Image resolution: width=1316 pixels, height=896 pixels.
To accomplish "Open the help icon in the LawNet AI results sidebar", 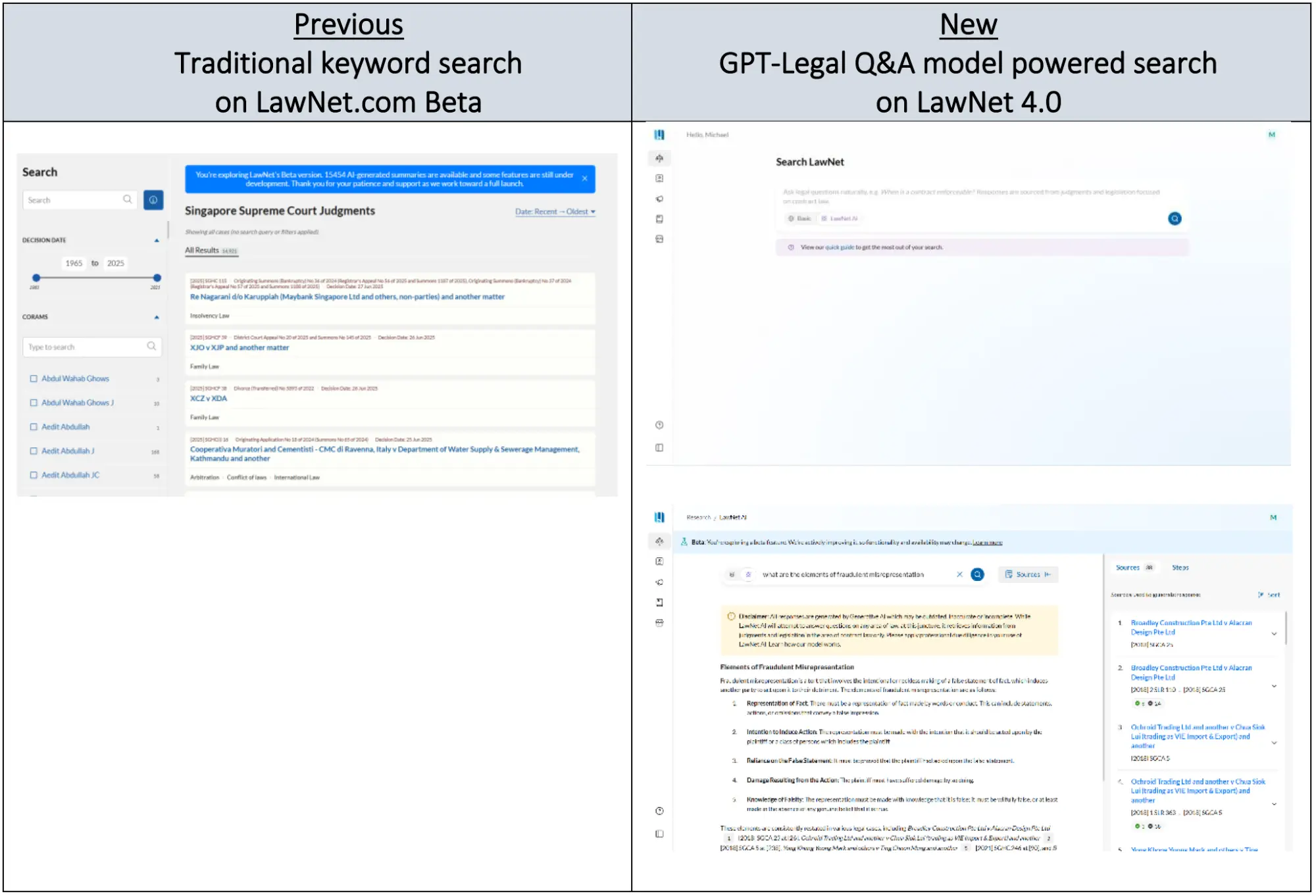I will click(659, 811).
